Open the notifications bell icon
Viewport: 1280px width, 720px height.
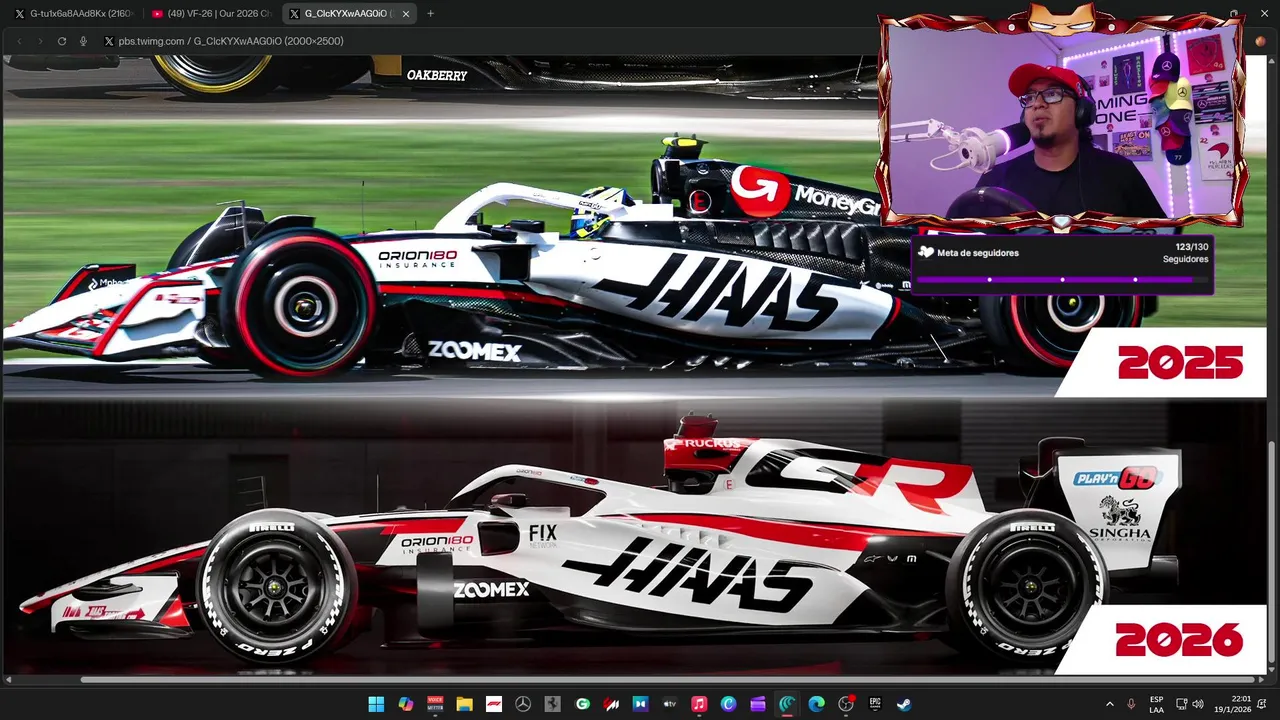click(x=1263, y=704)
